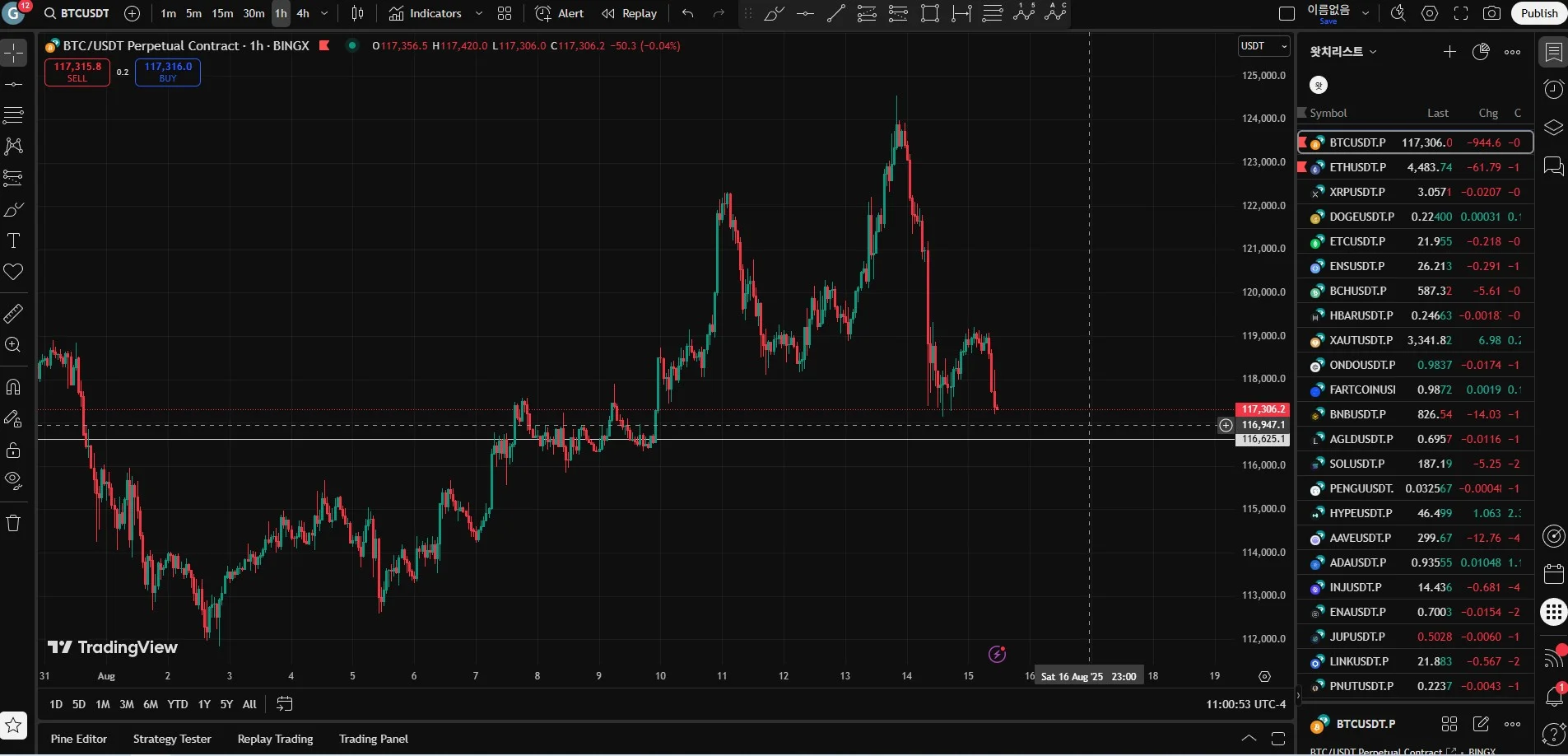Open the Replay Trading tab
This screenshot has height=756, width=1568.
[275, 739]
